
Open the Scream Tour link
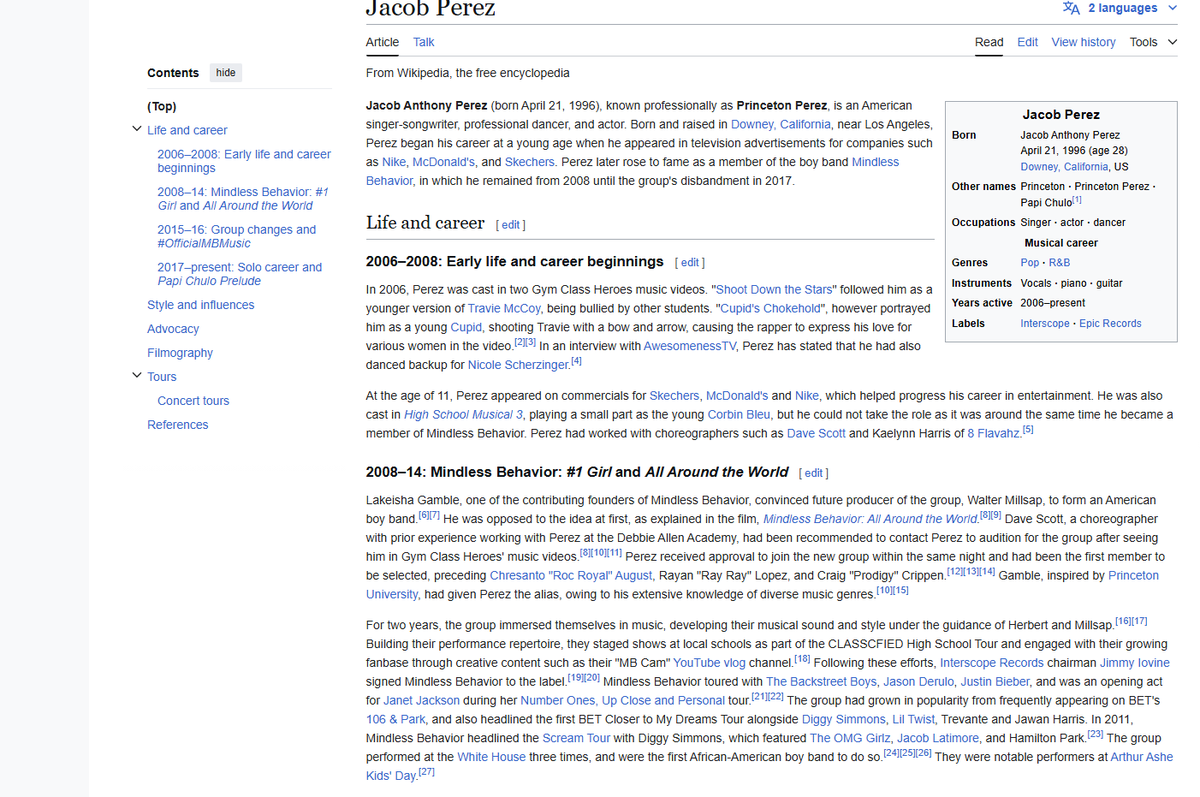[x=576, y=738]
